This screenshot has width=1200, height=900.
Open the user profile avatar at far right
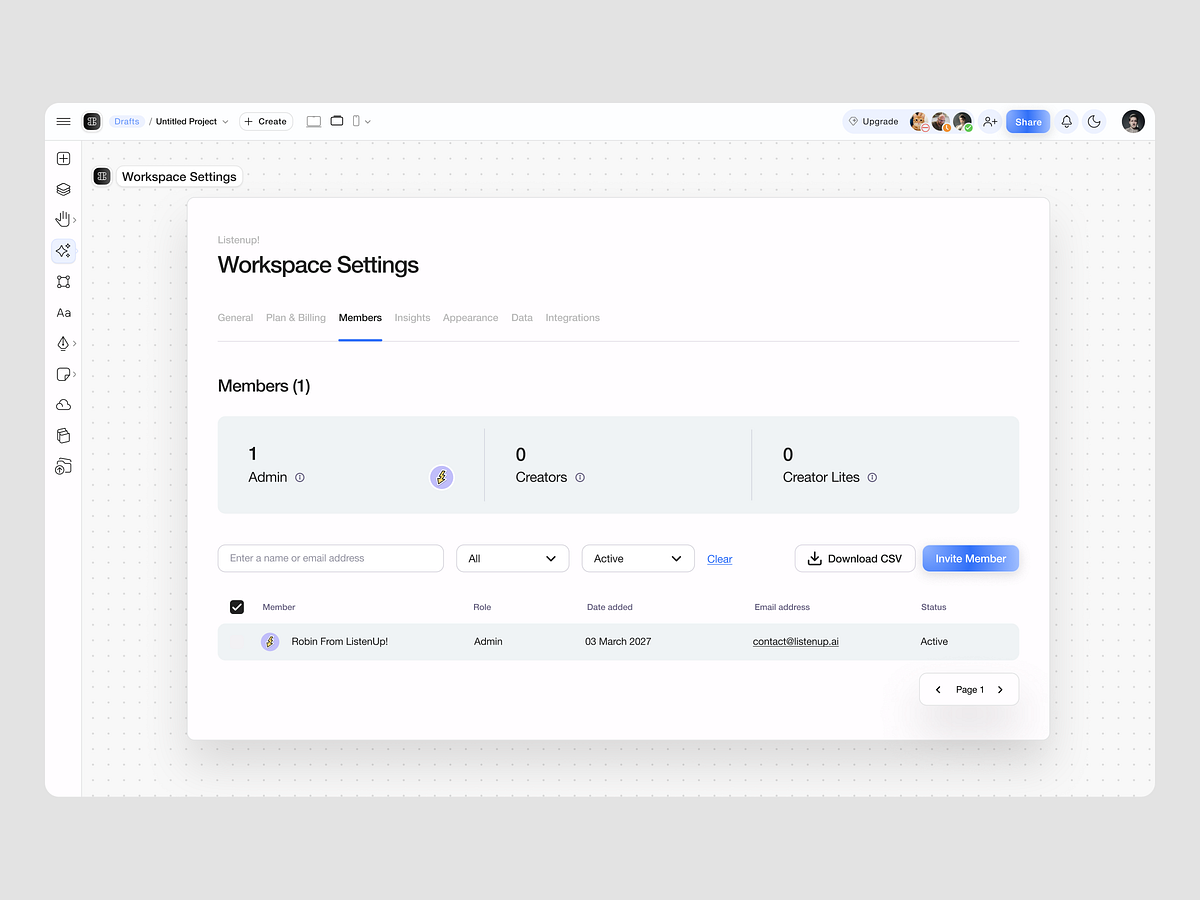click(x=1132, y=121)
